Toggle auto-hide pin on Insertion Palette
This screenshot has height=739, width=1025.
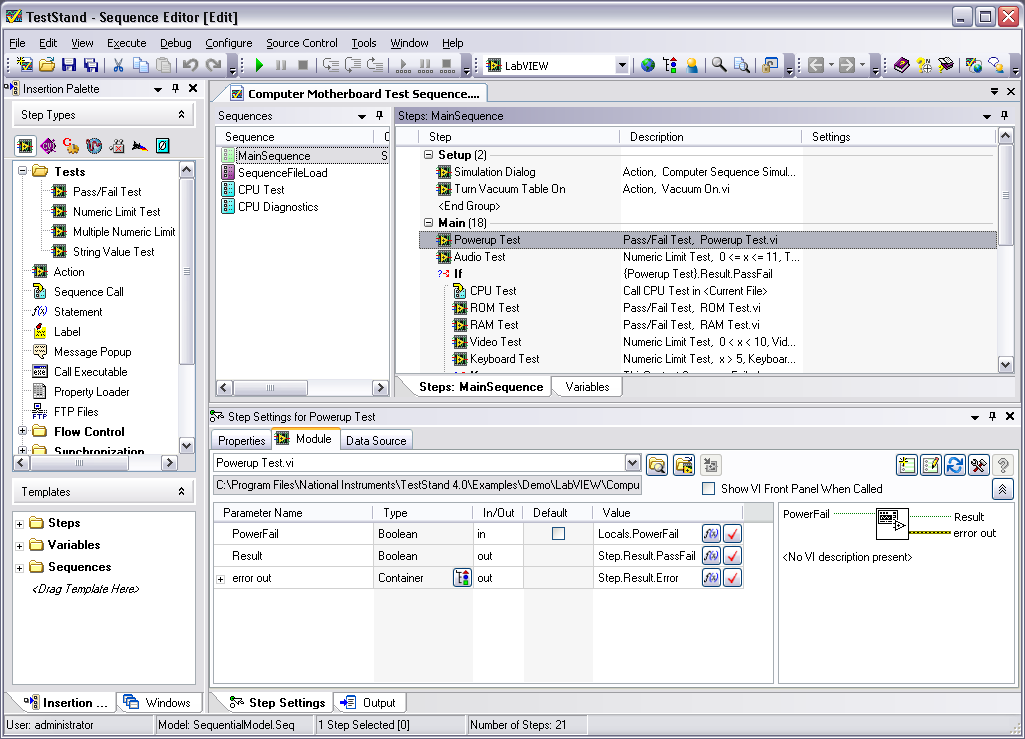tap(174, 89)
